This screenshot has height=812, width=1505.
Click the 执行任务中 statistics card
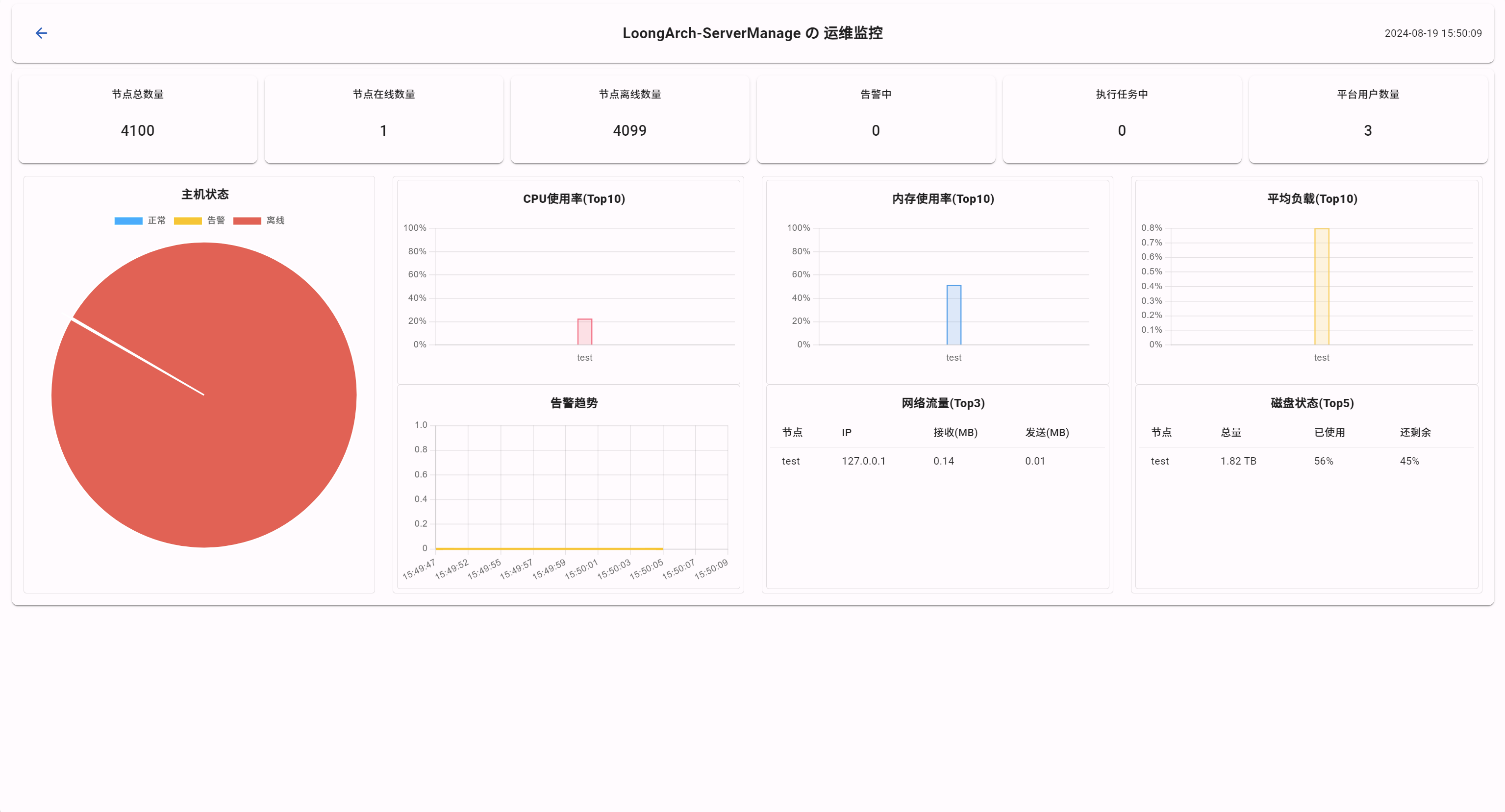click(1122, 119)
